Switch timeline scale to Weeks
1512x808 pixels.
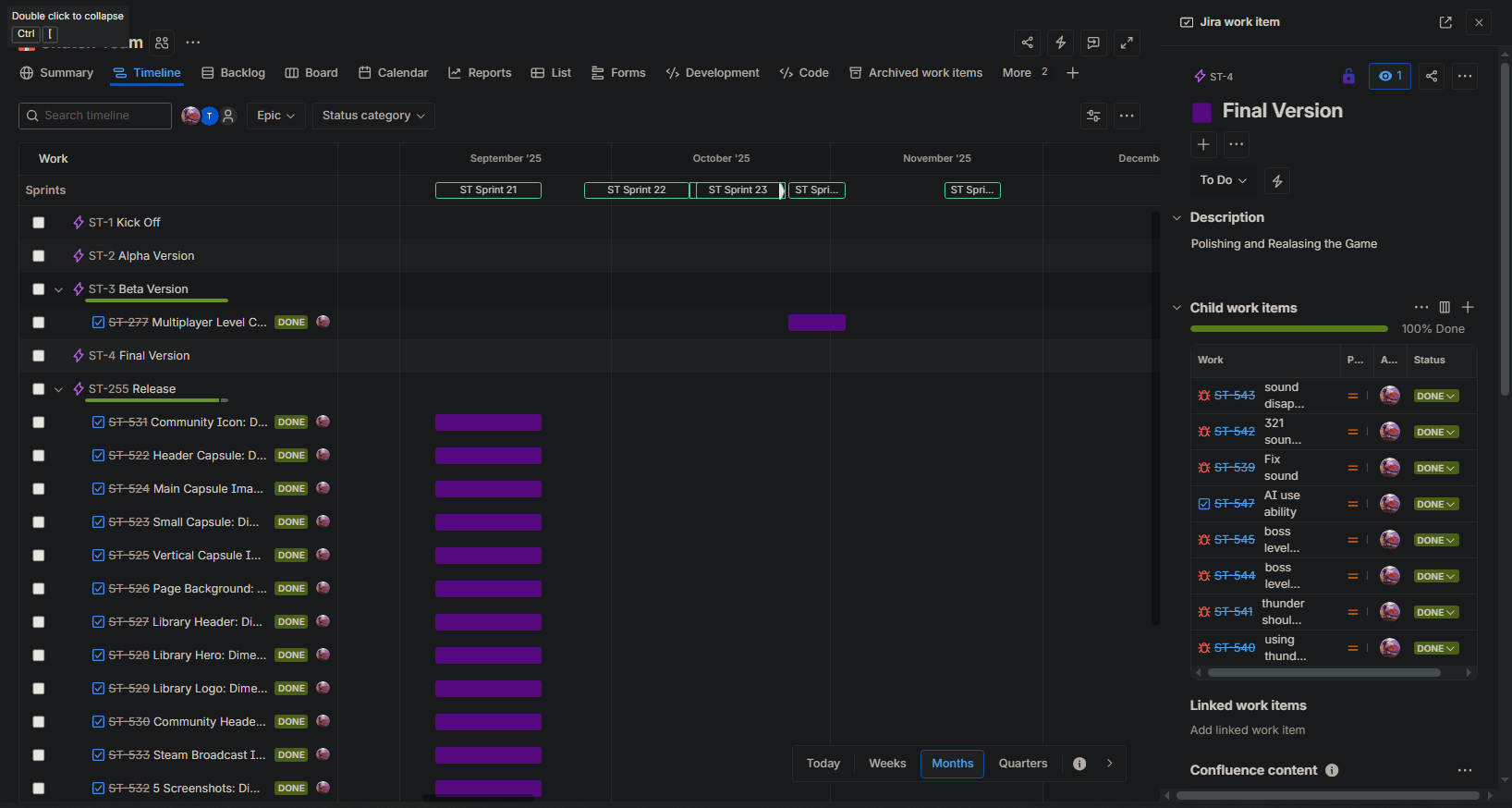click(887, 764)
